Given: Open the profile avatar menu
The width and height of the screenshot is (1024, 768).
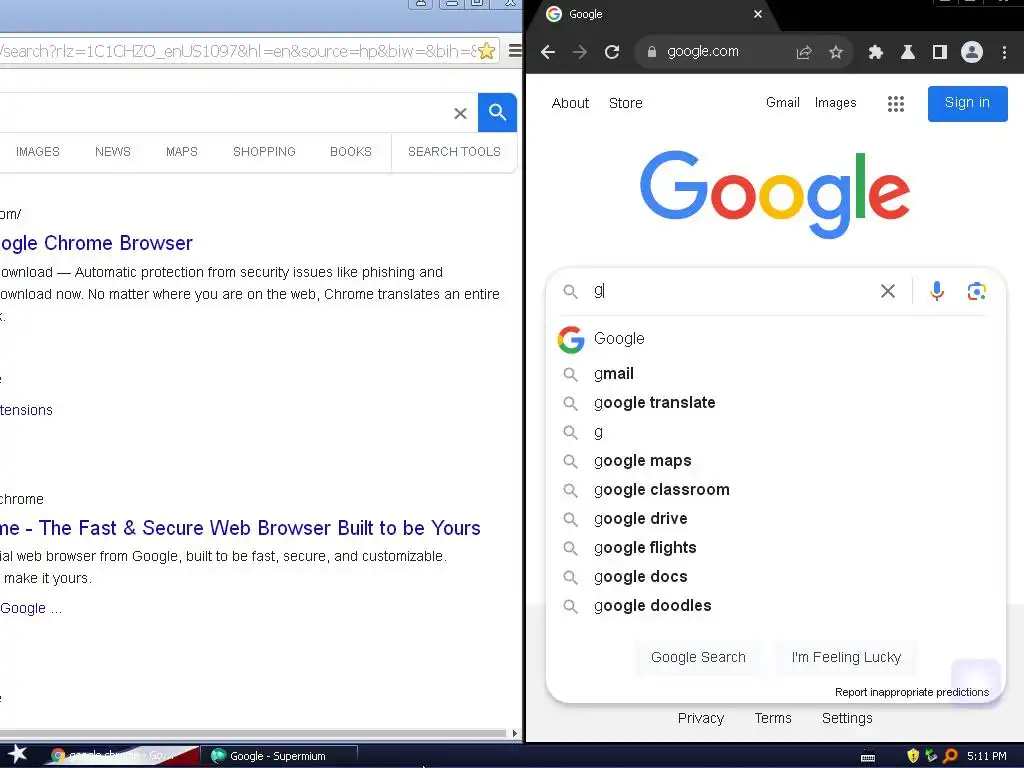Looking at the screenshot, I should (x=972, y=52).
